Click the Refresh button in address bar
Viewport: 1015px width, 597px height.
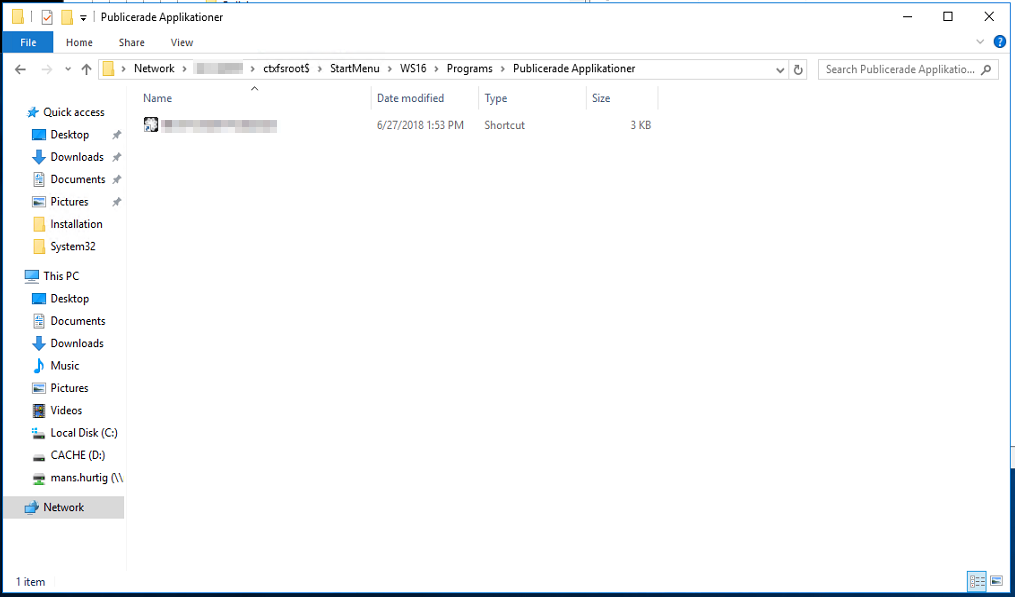point(797,69)
